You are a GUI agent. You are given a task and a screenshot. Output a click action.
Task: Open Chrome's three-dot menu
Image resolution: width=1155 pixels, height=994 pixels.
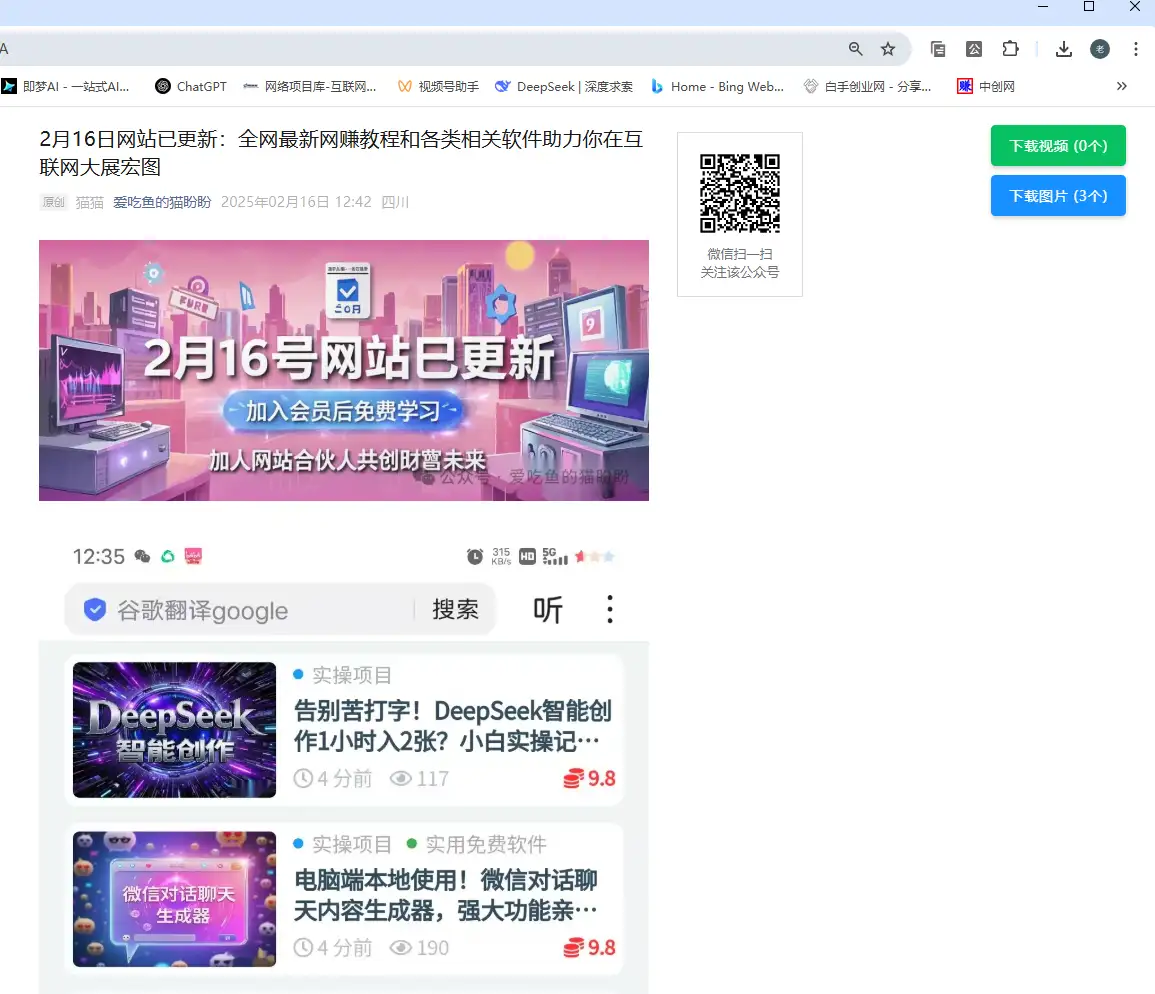click(x=1136, y=49)
